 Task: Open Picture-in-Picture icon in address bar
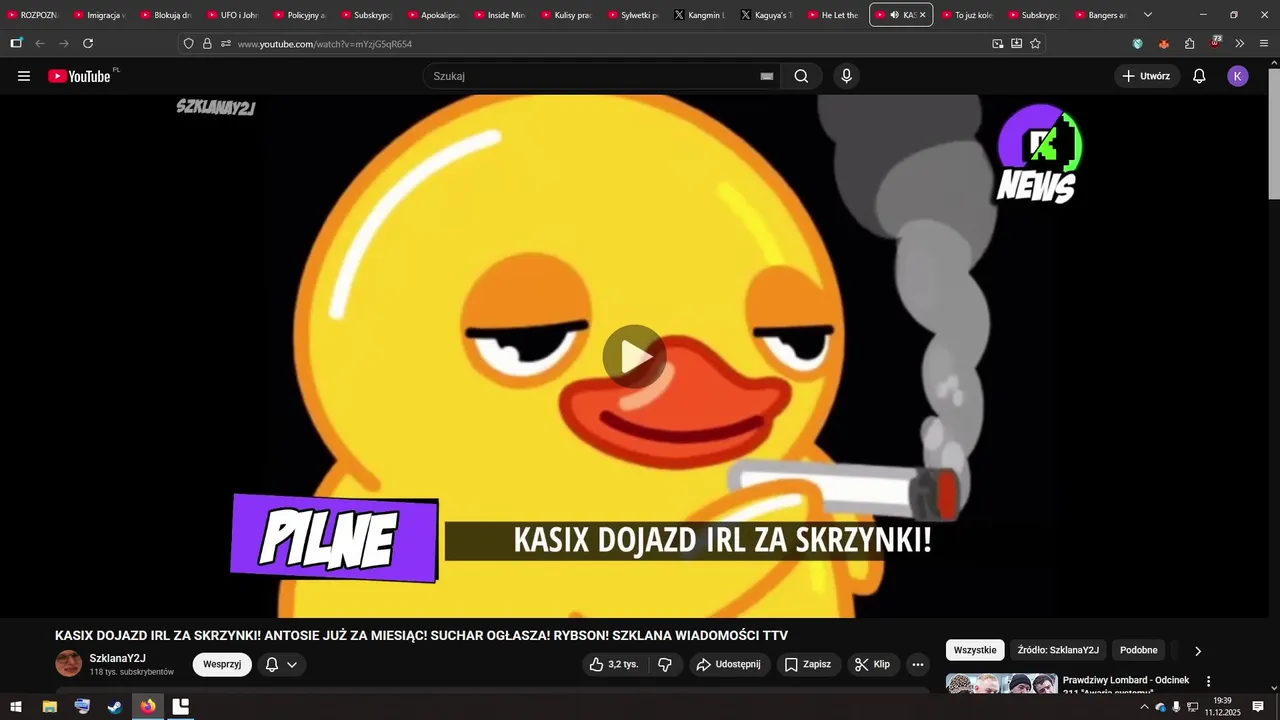tap(997, 43)
